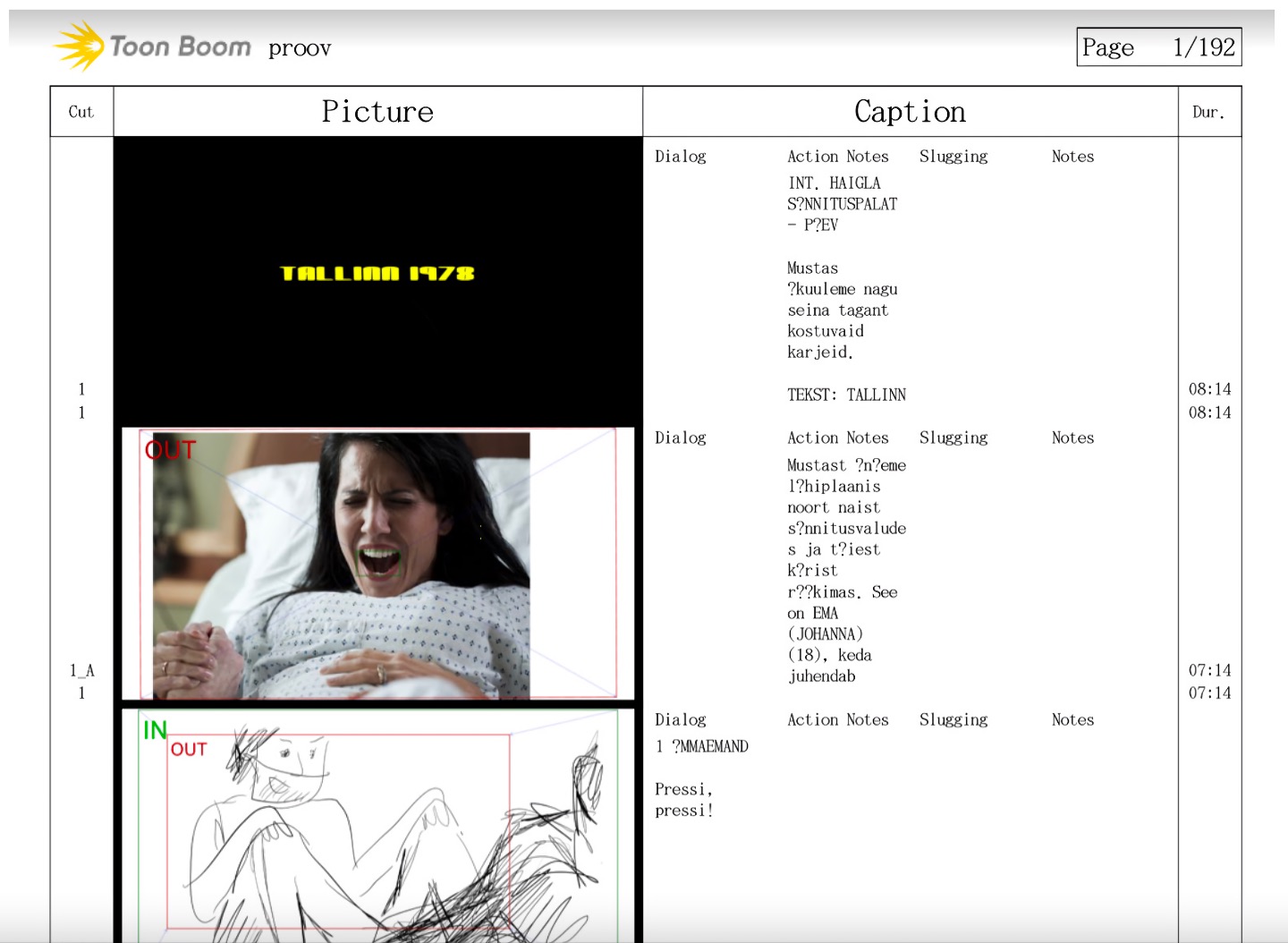Click the TEKST: TALLINN action note line
1288x943 pixels.
(846, 395)
